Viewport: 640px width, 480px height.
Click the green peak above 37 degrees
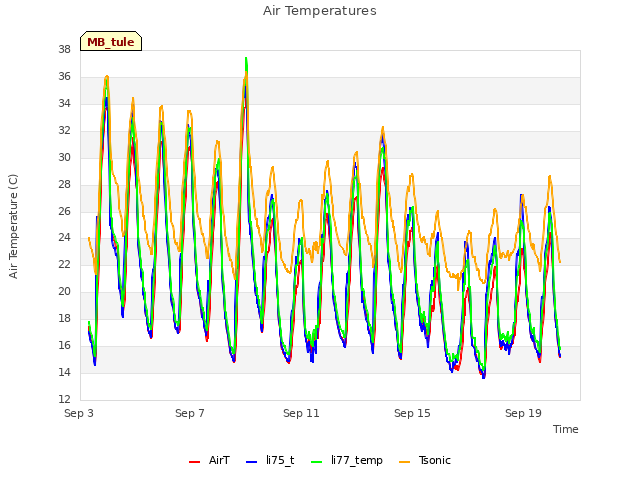246,59
